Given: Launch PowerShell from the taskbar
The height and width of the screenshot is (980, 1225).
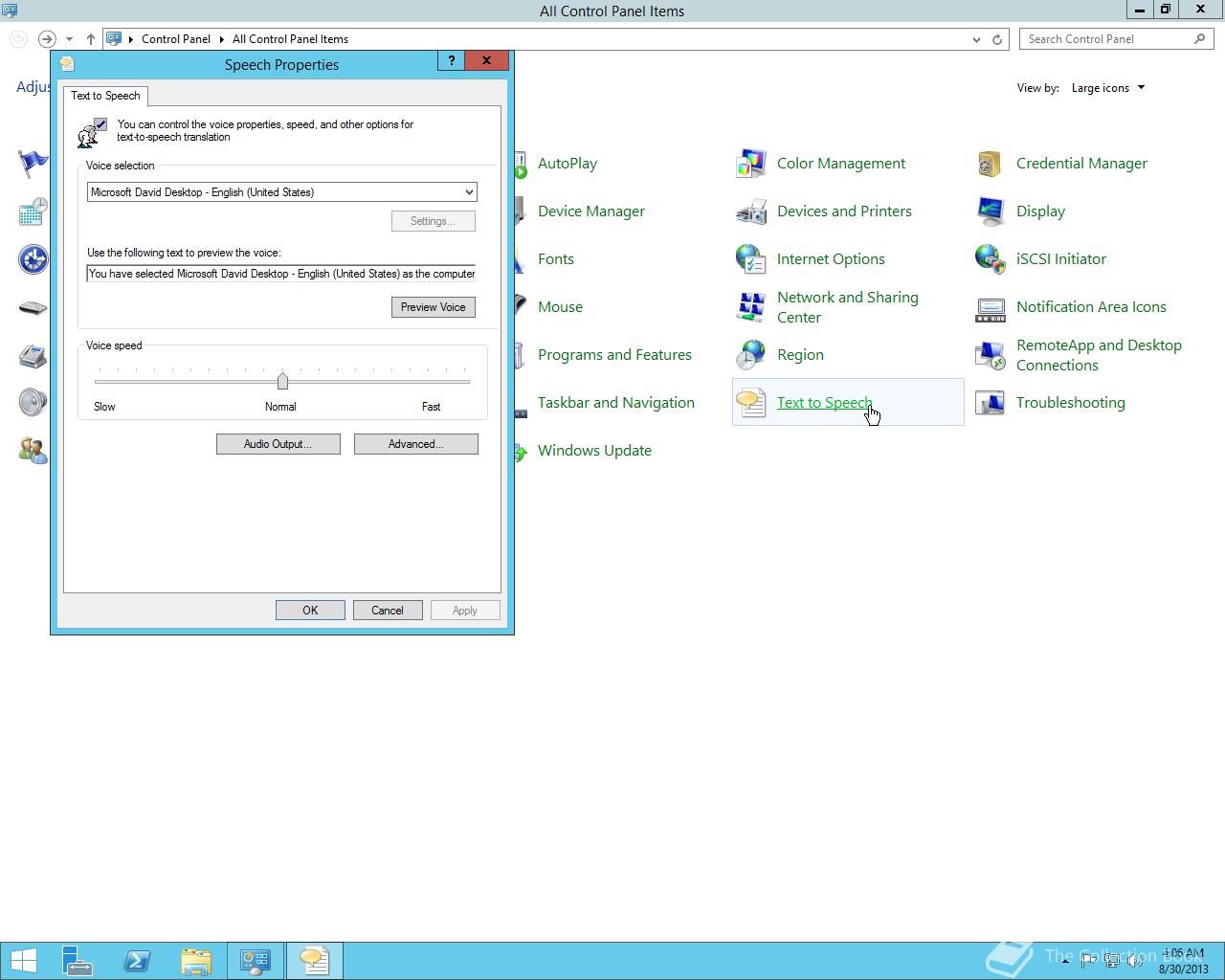Looking at the screenshot, I should coord(137,961).
